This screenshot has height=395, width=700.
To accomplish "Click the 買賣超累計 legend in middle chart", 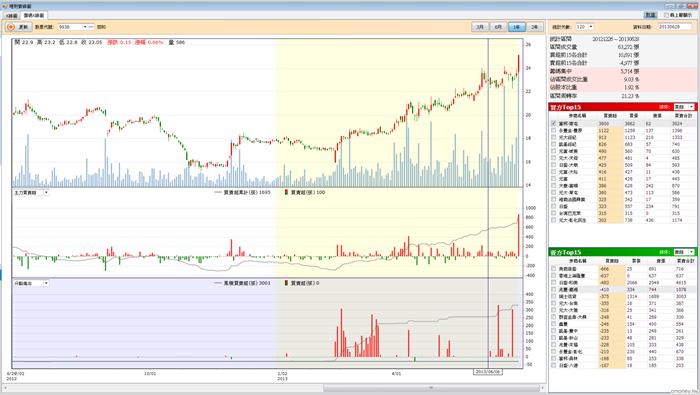I will click(x=242, y=193).
